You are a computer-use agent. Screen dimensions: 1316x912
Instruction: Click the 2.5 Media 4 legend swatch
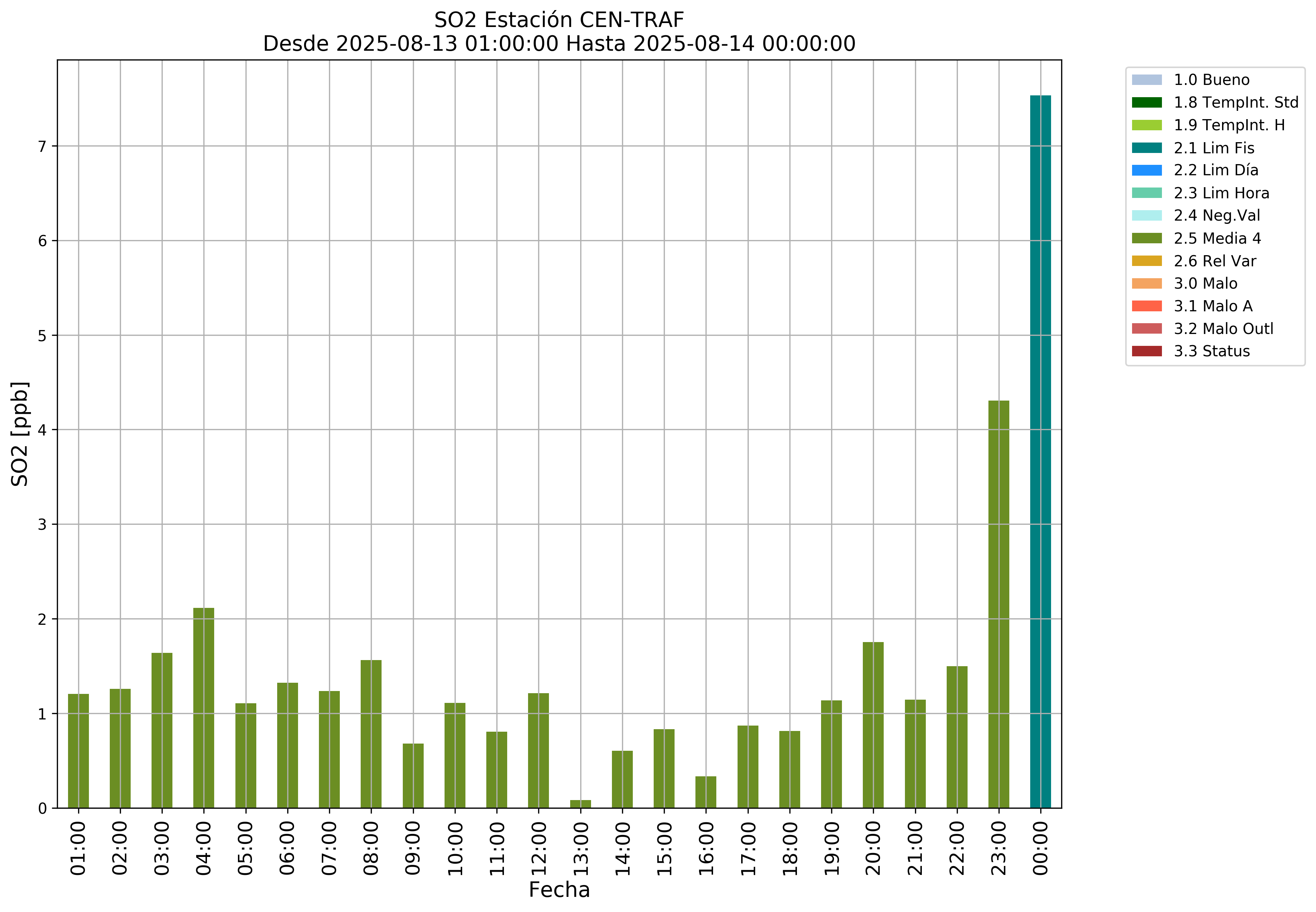pos(1146,238)
